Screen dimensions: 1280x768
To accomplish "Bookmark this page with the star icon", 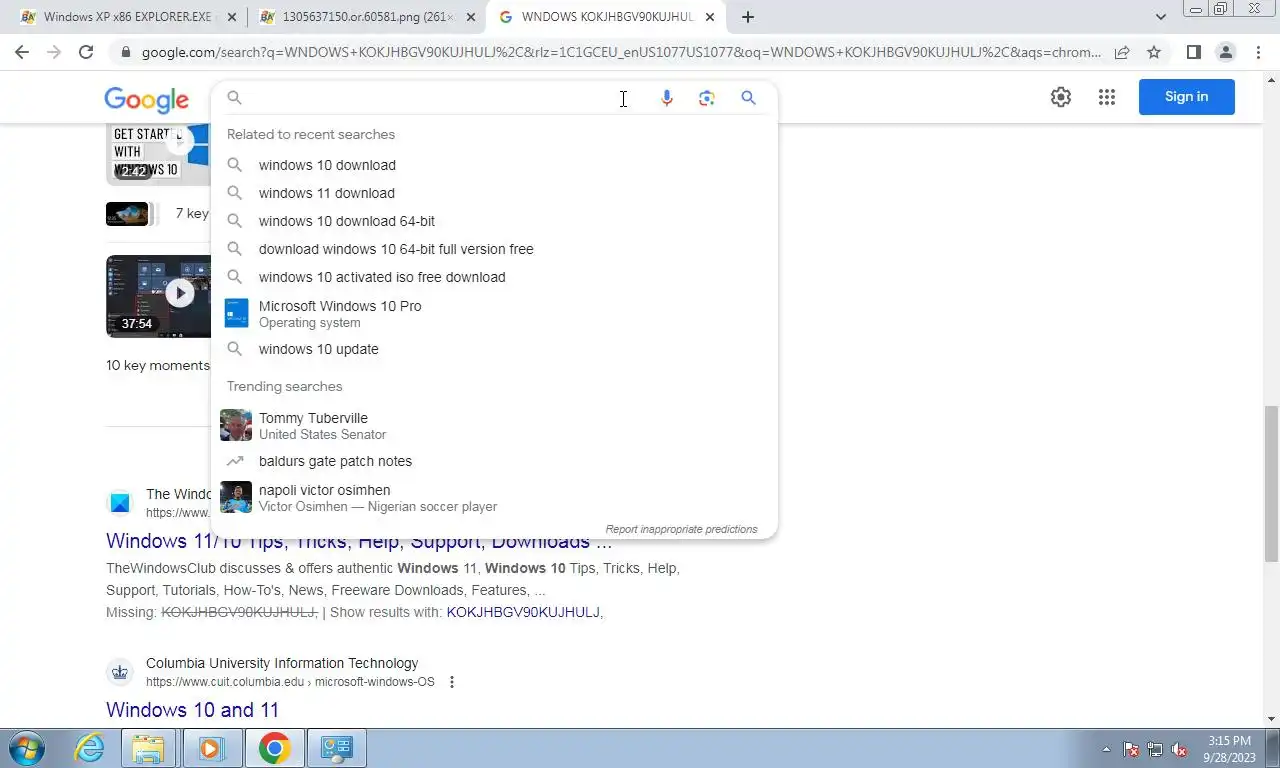I will click(1154, 53).
